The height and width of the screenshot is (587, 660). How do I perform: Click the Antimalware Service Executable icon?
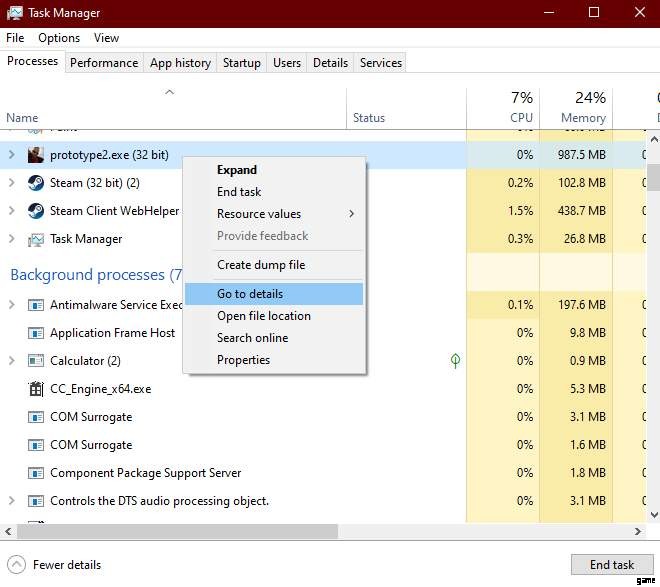[x=36, y=305]
